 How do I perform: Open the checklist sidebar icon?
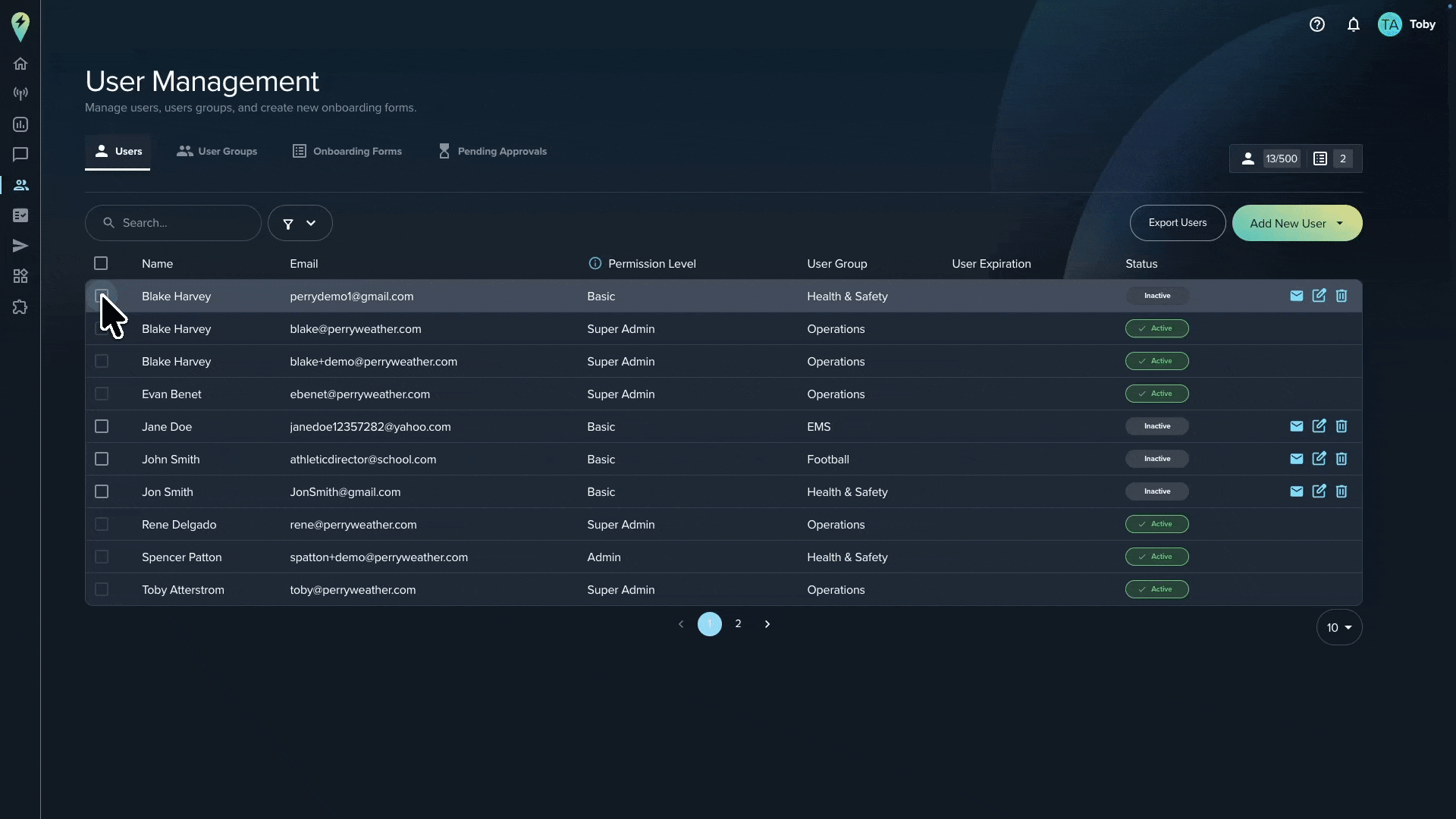click(x=20, y=215)
